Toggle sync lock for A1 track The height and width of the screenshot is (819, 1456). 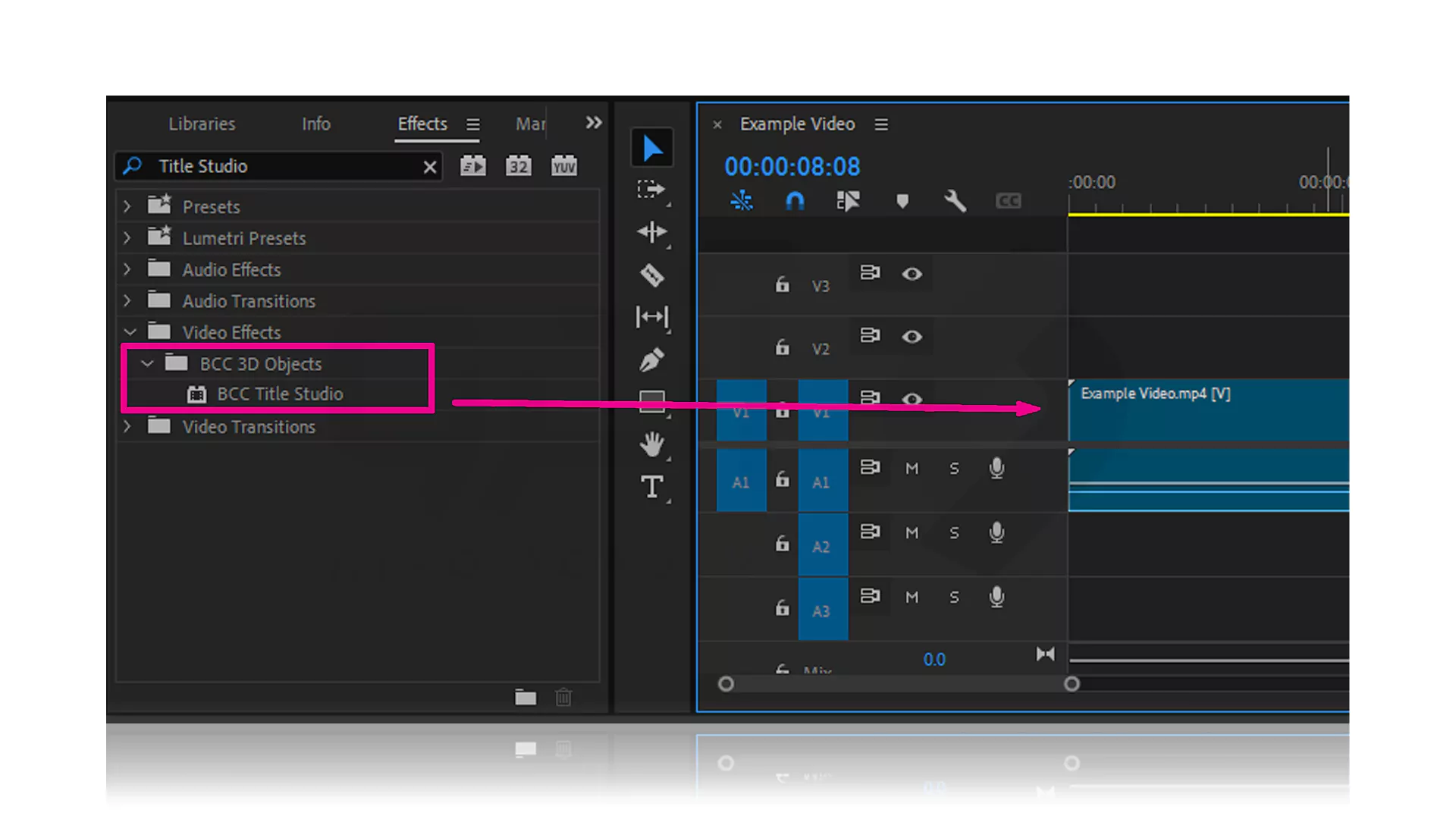pos(870,467)
